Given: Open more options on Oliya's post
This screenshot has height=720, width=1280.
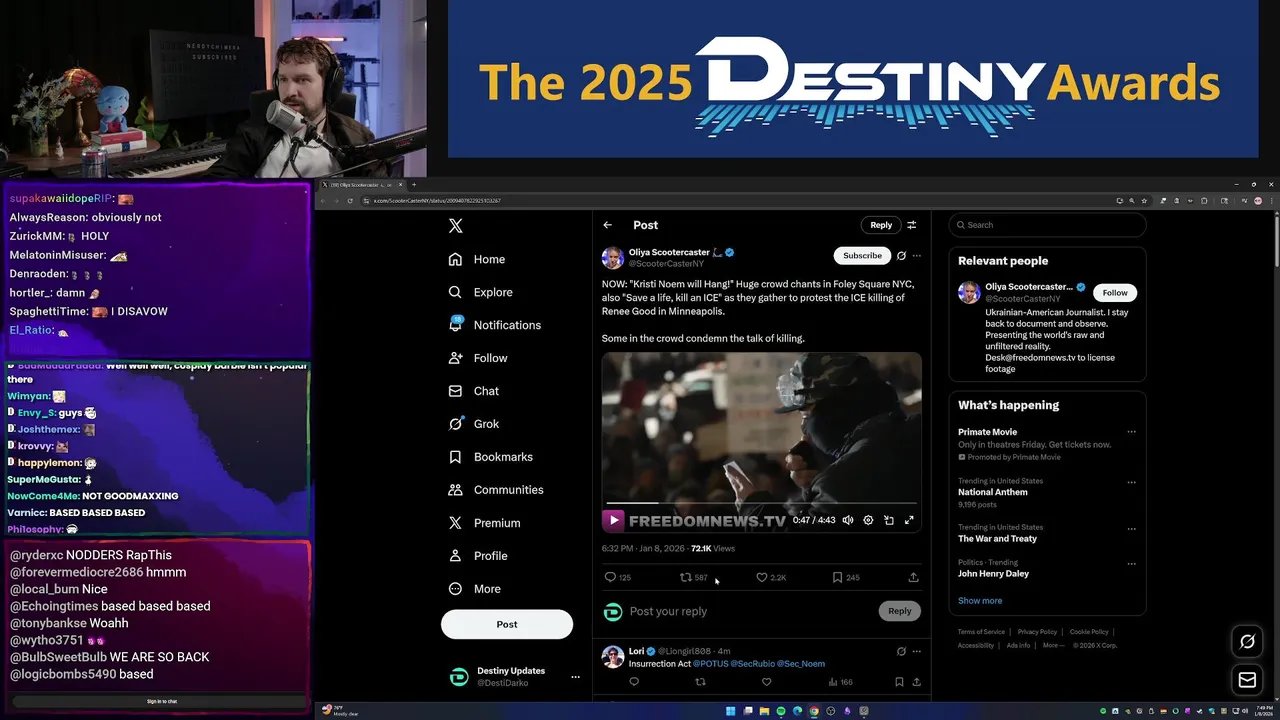Looking at the screenshot, I should click(916, 256).
